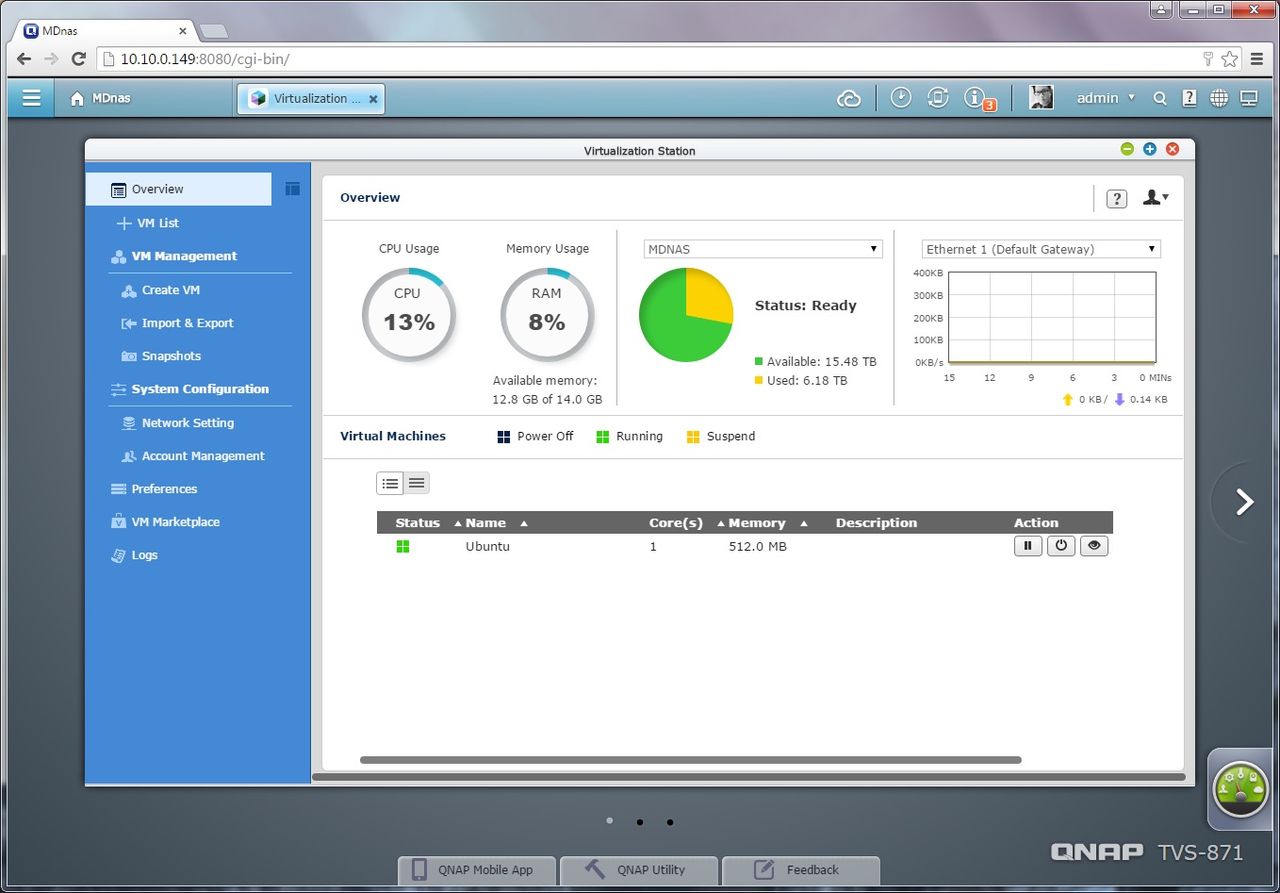Open the language globe icon
This screenshot has height=893, width=1280.
tap(1219, 98)
